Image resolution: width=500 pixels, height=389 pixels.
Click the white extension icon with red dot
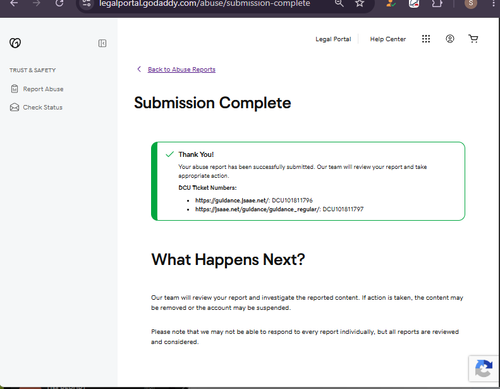pos(414,3)
